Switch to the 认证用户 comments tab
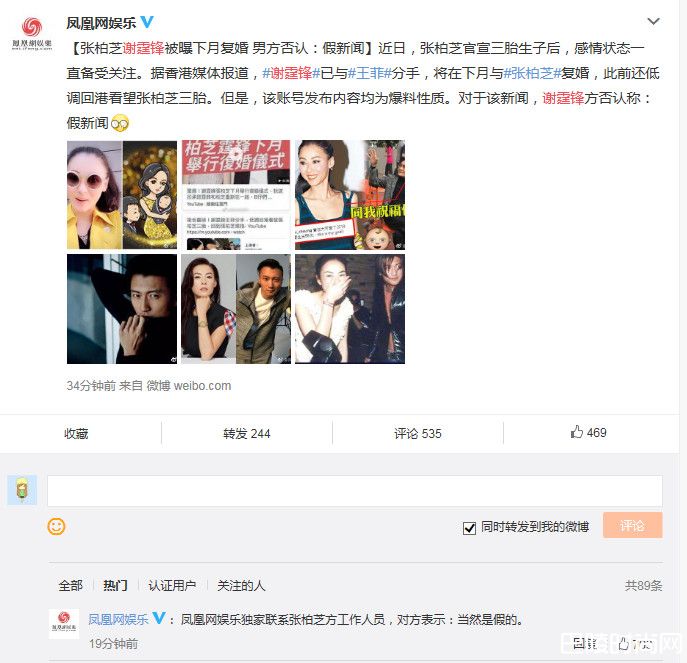 click(172, 585)
